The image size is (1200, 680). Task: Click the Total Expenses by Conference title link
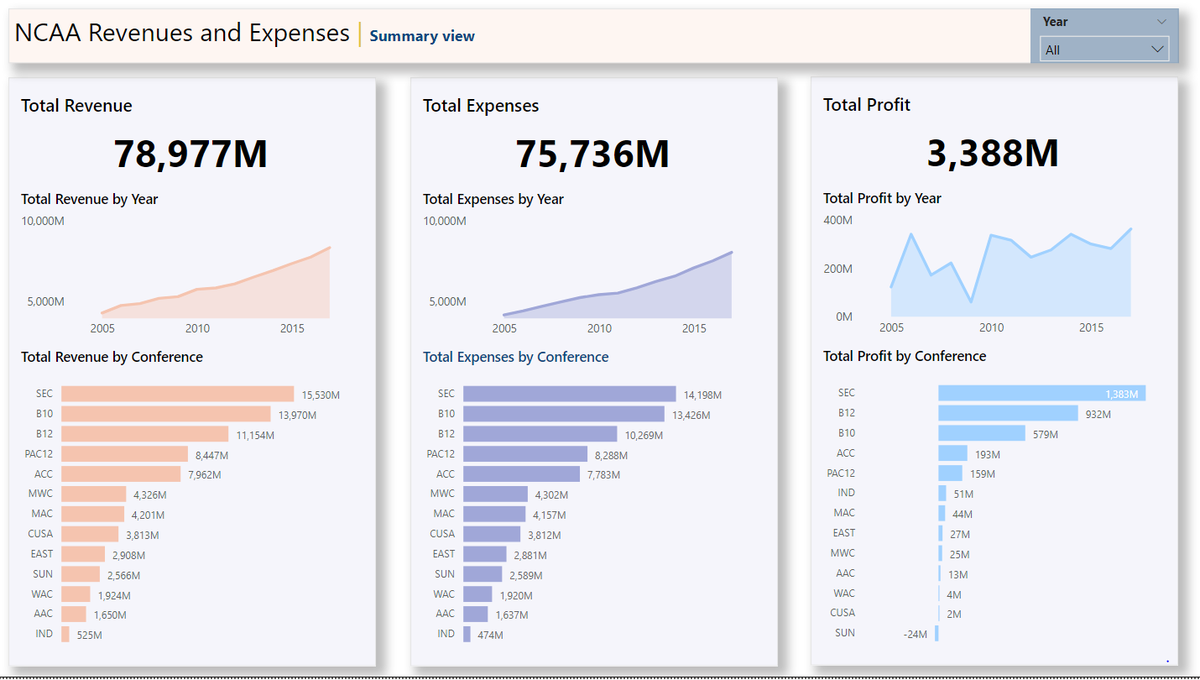click(x=514, y=356)
